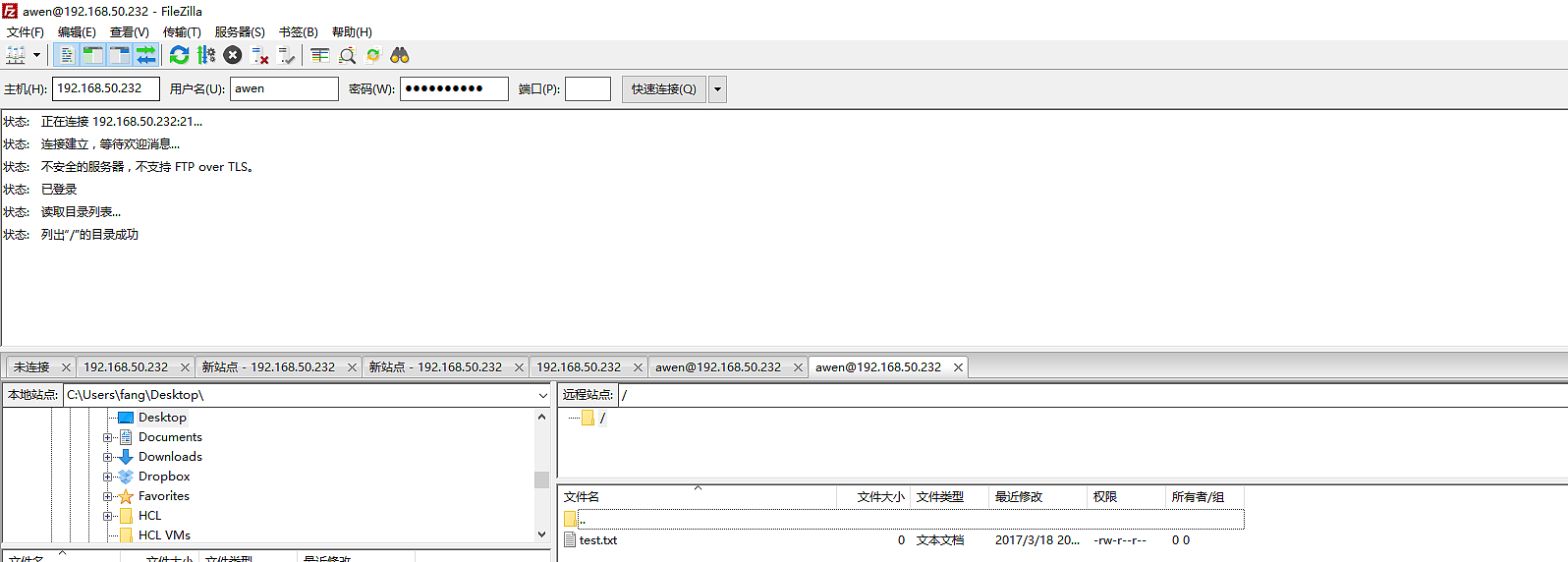Open the directory listing filters icon
Image resolution: width=1568 pixels, height=562 pixels.
[320, 55]
